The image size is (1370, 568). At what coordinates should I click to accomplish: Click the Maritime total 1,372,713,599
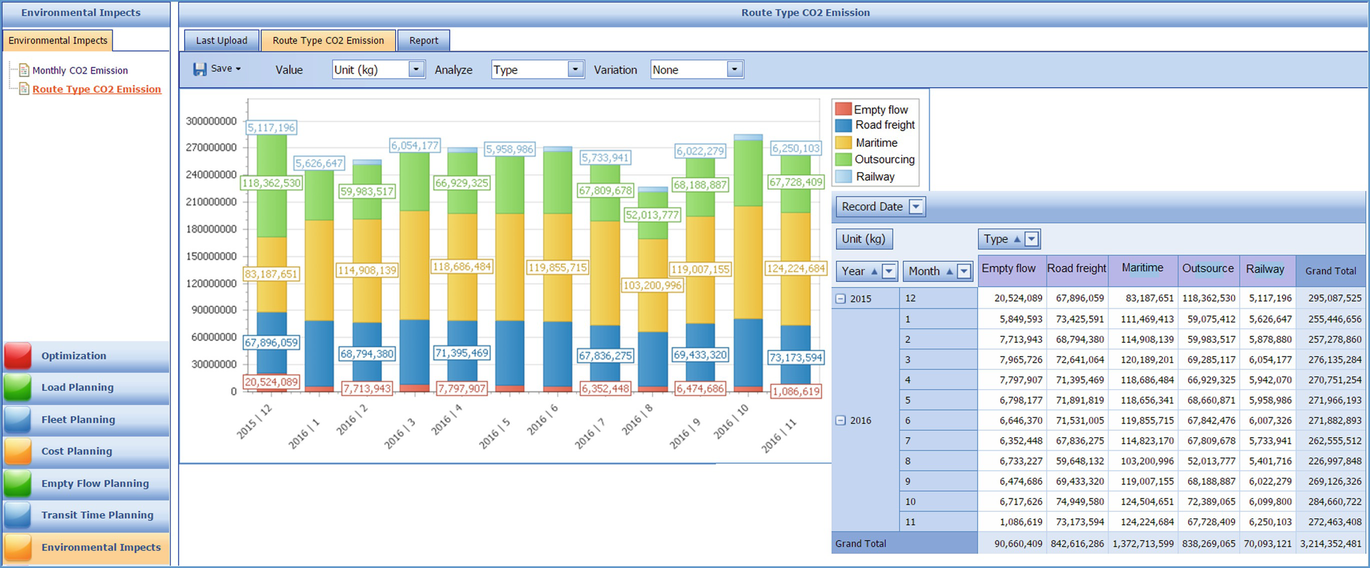point(1142,543)
